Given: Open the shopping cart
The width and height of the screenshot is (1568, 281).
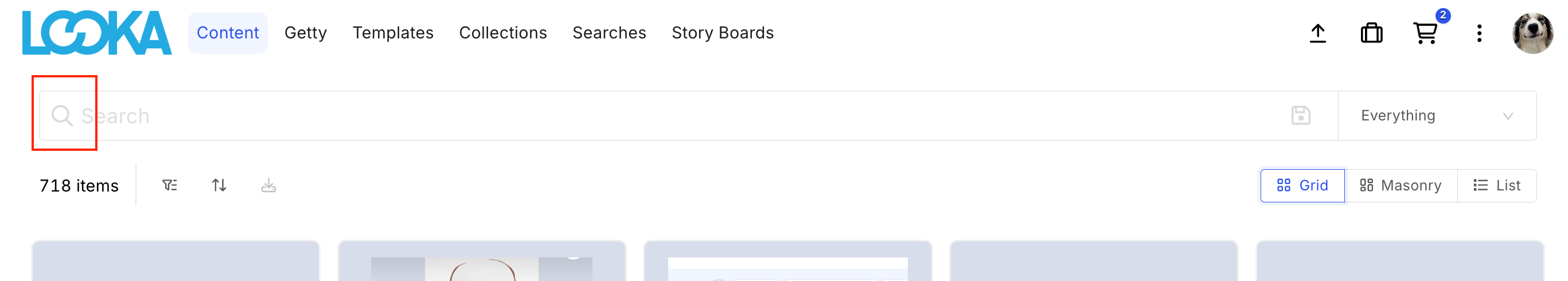Looking at the screenshot, I should (x=1425, y=33).
